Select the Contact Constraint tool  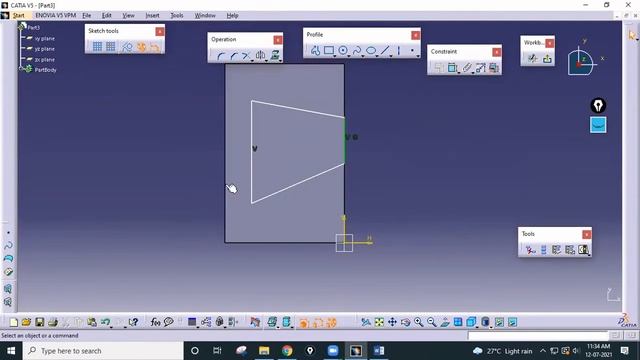pos(467,68)
